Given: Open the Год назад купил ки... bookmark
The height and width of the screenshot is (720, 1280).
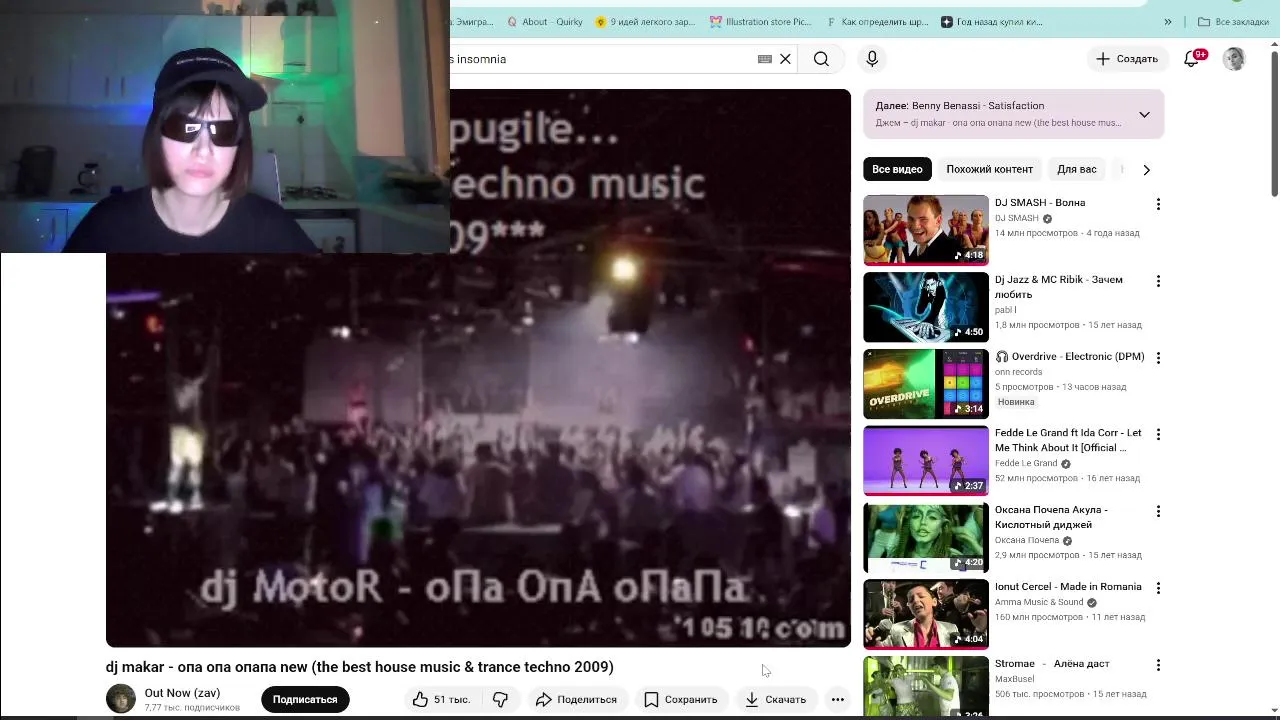Looking at the screenshot, I should coord(993,22).
